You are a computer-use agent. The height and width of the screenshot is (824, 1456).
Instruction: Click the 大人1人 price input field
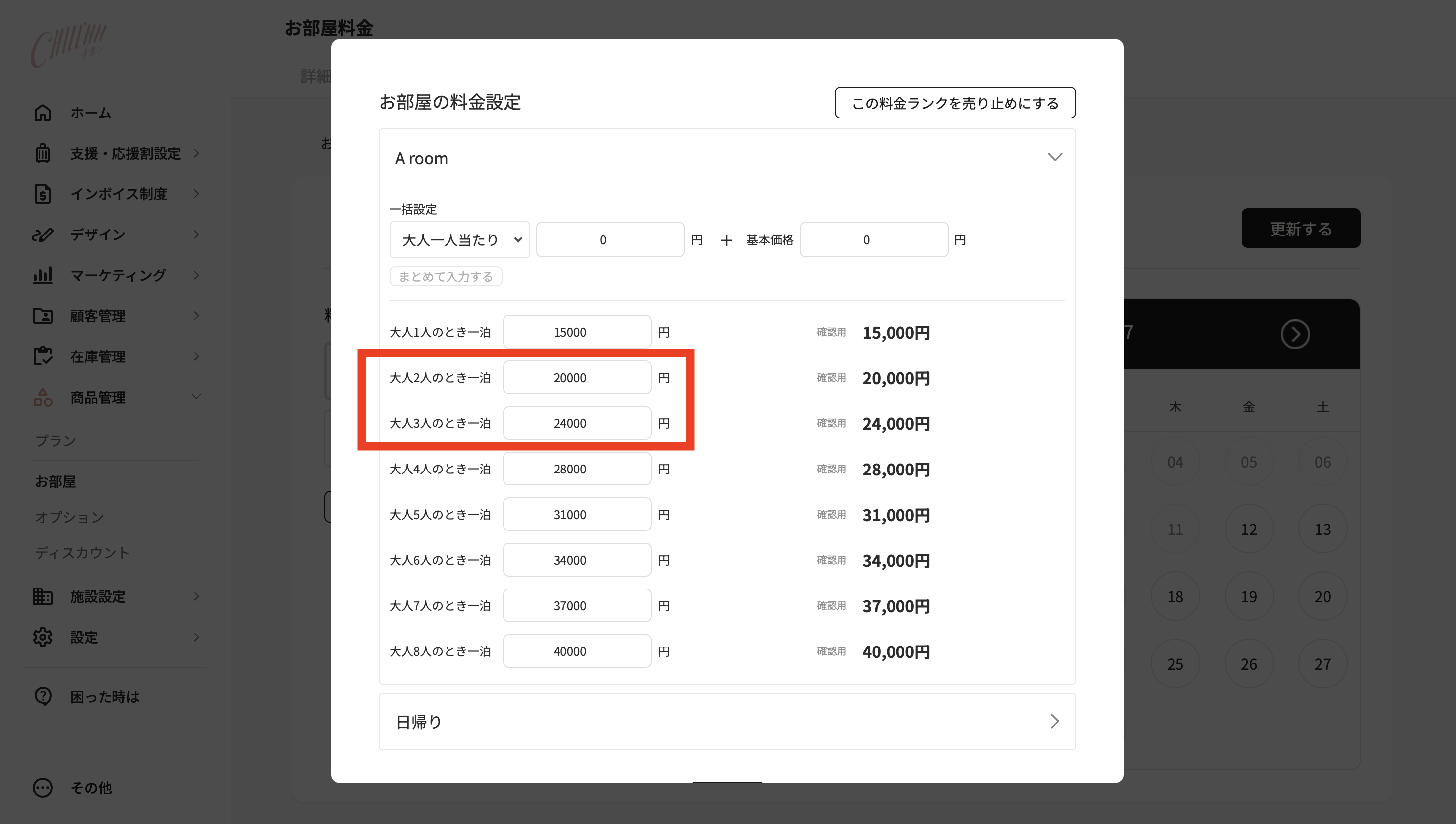(x=576, y=332)
